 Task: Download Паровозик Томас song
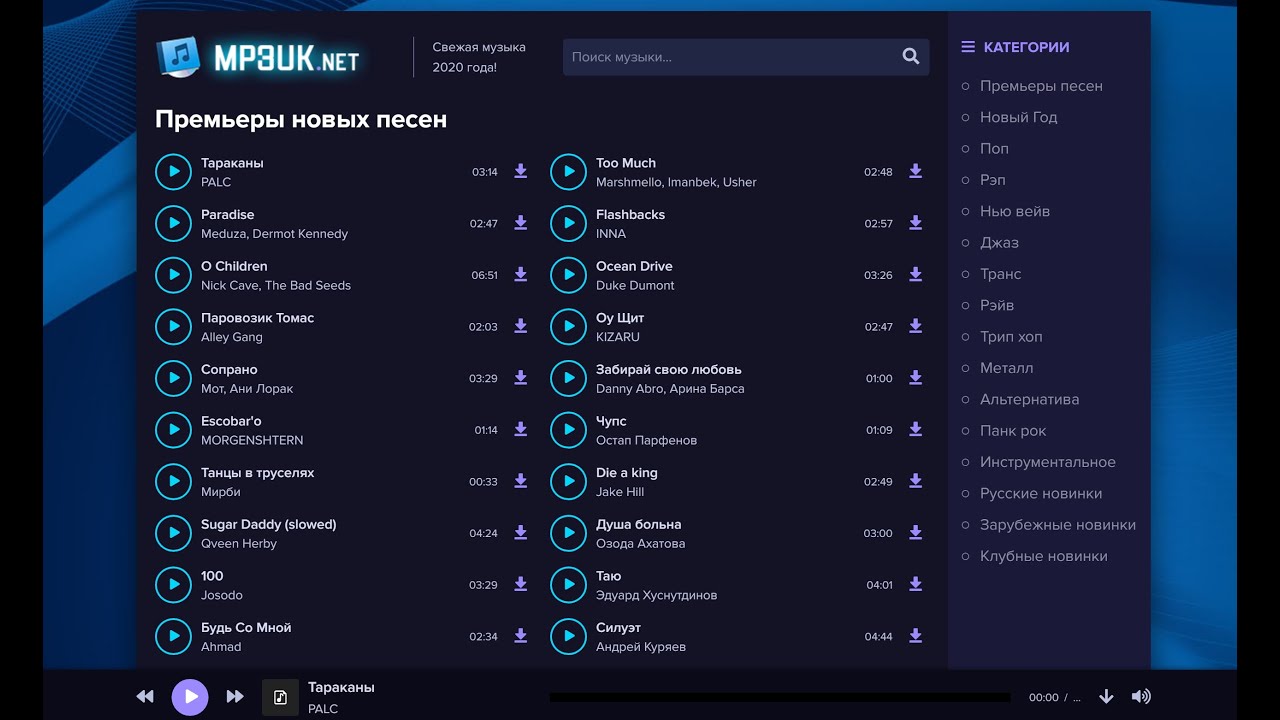(520, 326)
